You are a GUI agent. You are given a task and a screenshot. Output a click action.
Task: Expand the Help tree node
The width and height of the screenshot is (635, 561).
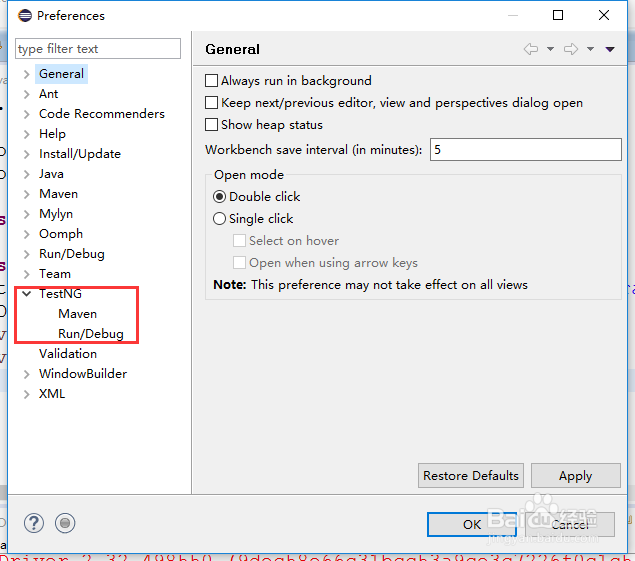[x=27, y=134]
